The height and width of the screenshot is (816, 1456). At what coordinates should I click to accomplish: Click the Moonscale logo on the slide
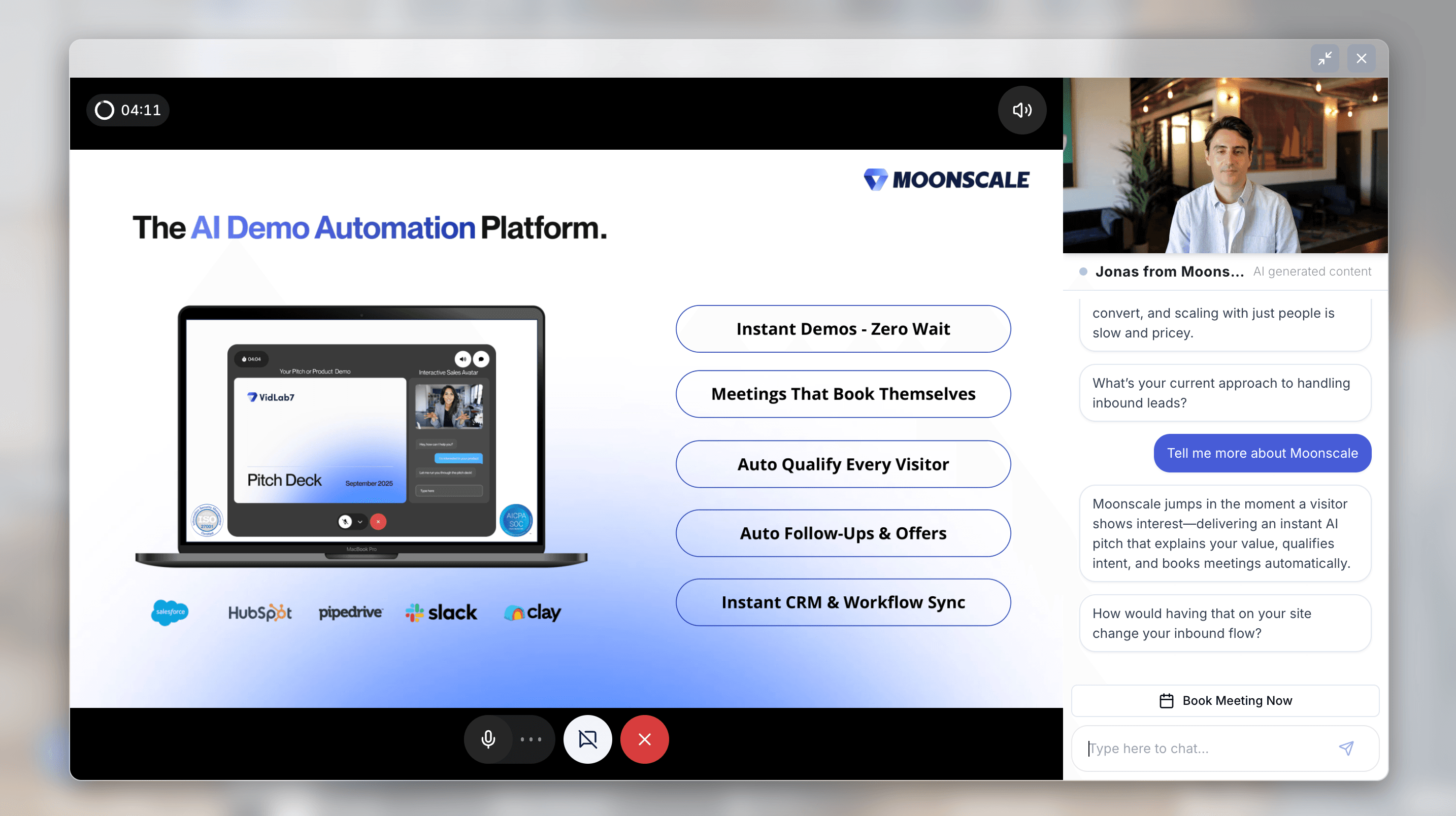click(x=946, y=180)
